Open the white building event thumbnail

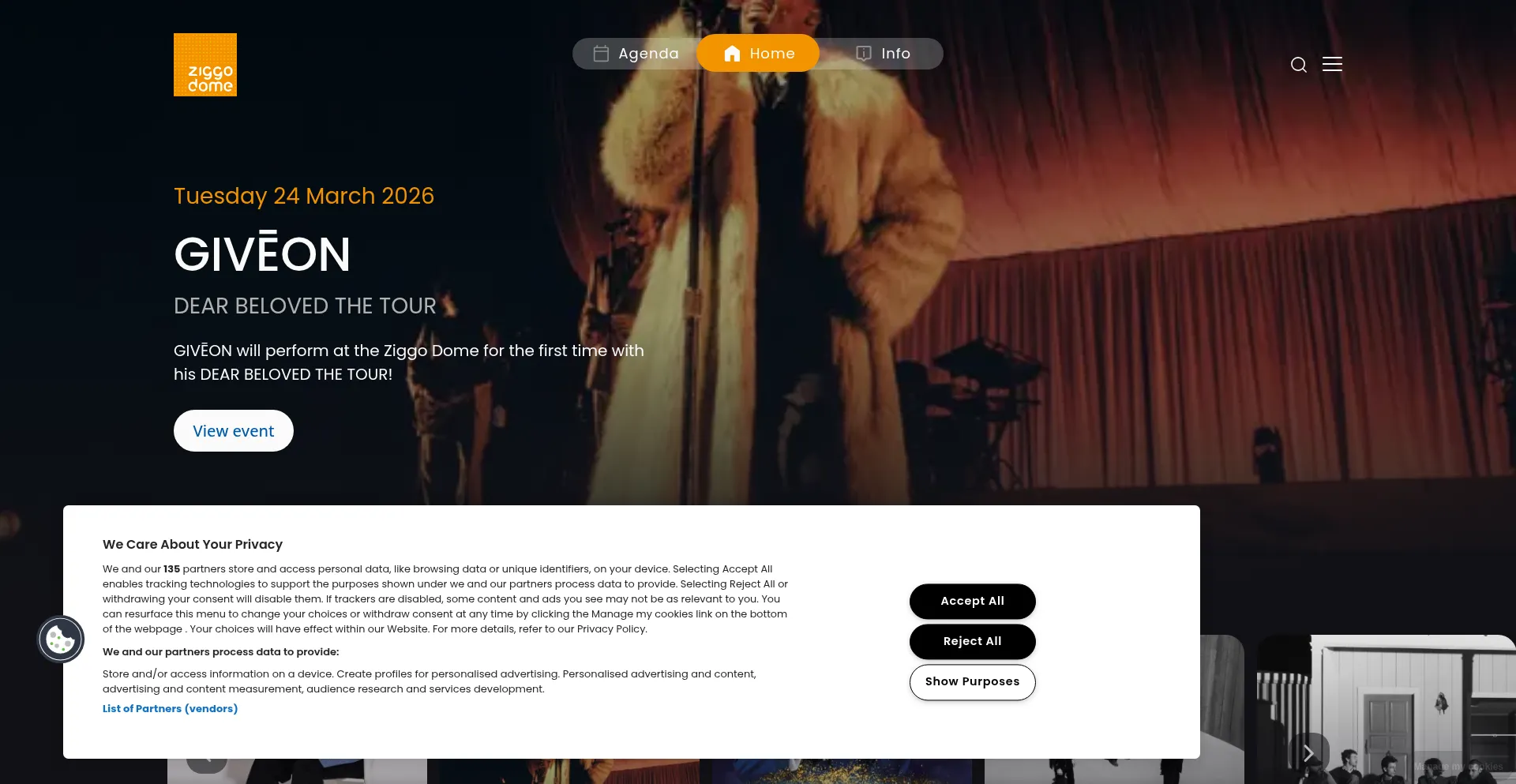(x=1387, y=709)
